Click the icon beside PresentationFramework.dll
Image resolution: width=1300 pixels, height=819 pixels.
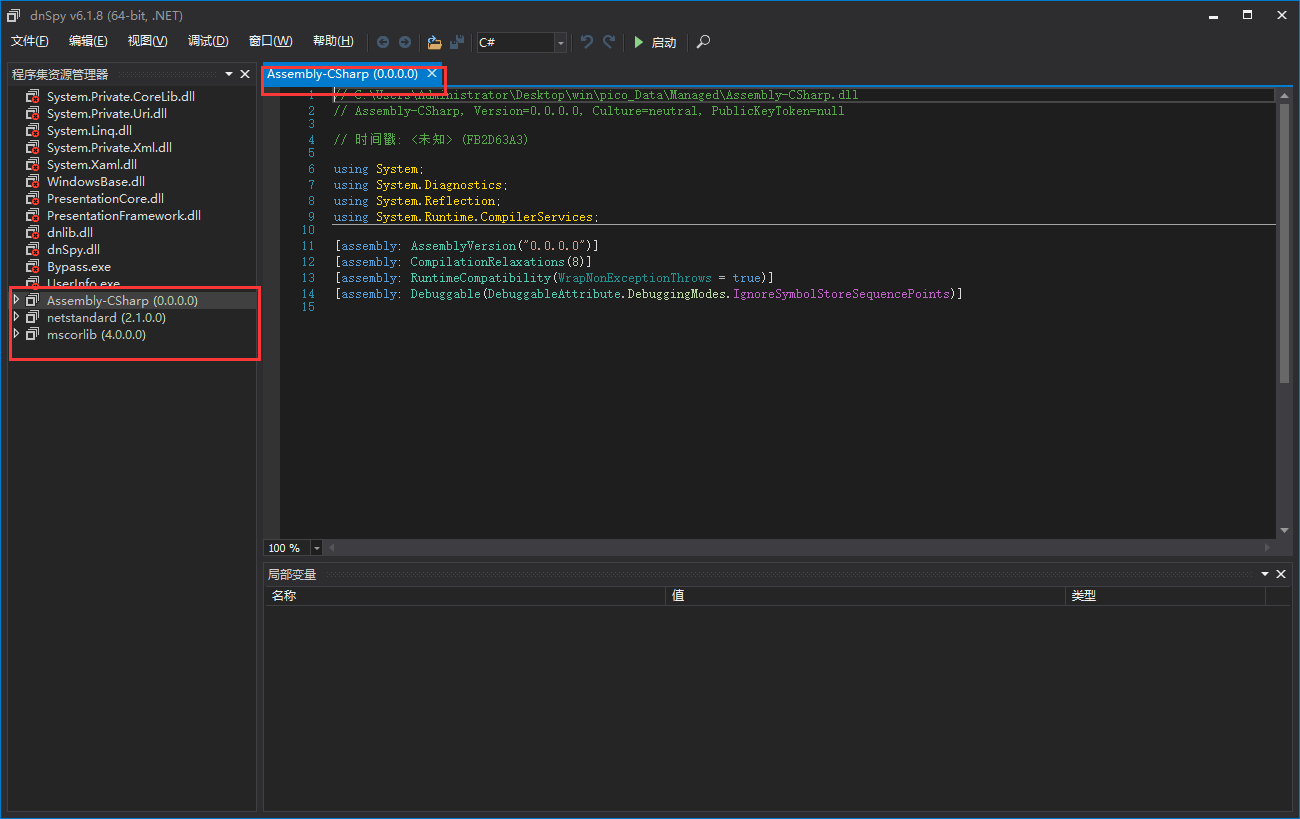32,216
